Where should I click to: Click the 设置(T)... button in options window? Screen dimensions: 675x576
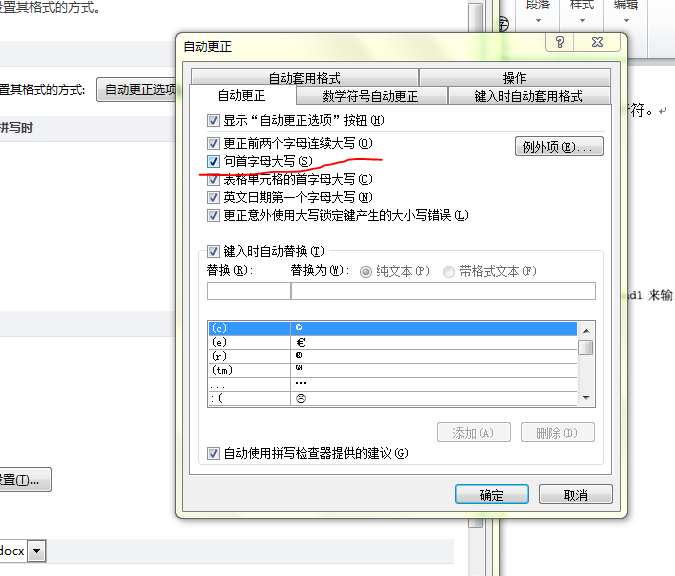point(25,480)
